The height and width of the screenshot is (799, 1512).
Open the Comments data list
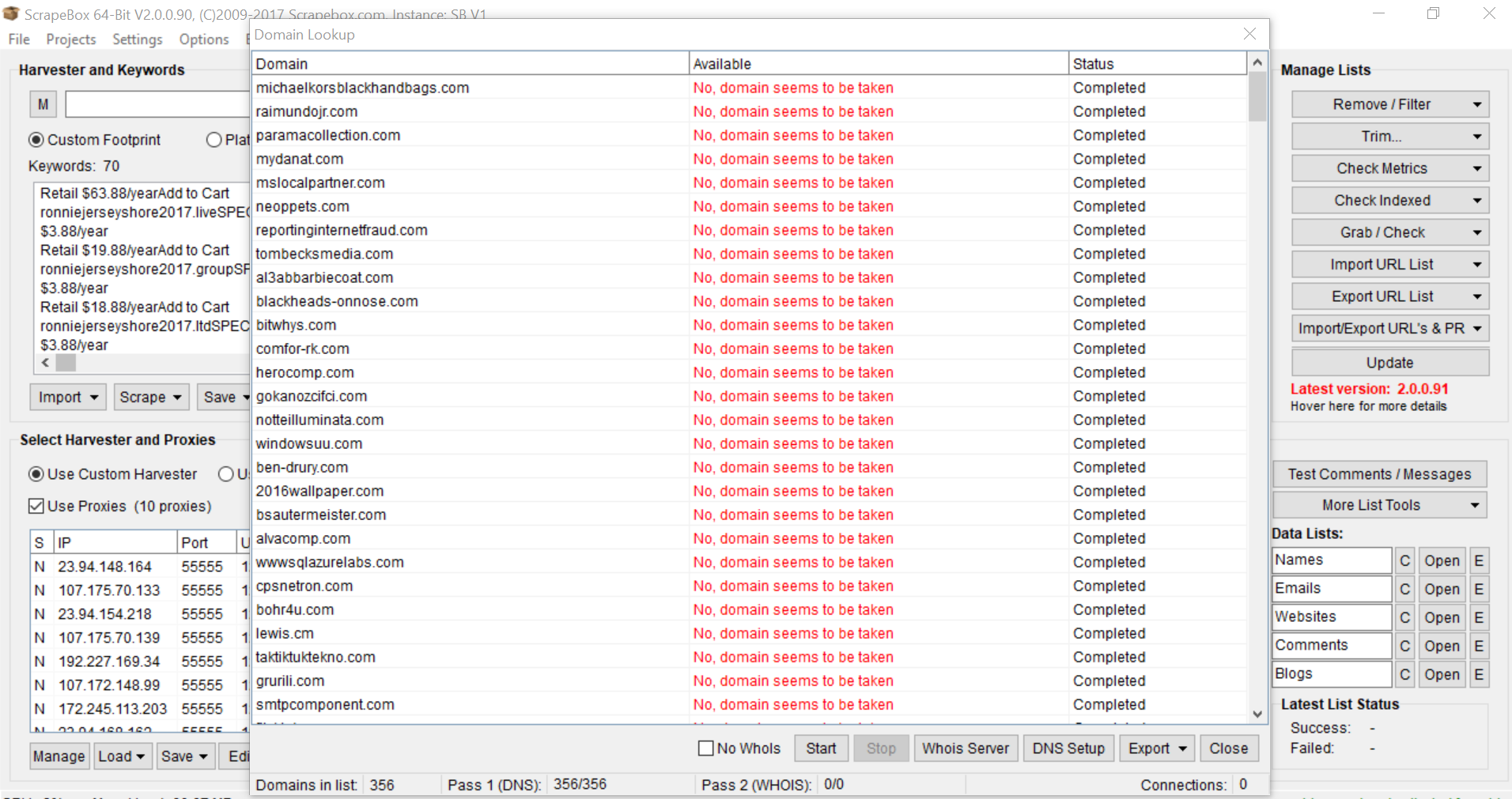tap(1442, 646)
